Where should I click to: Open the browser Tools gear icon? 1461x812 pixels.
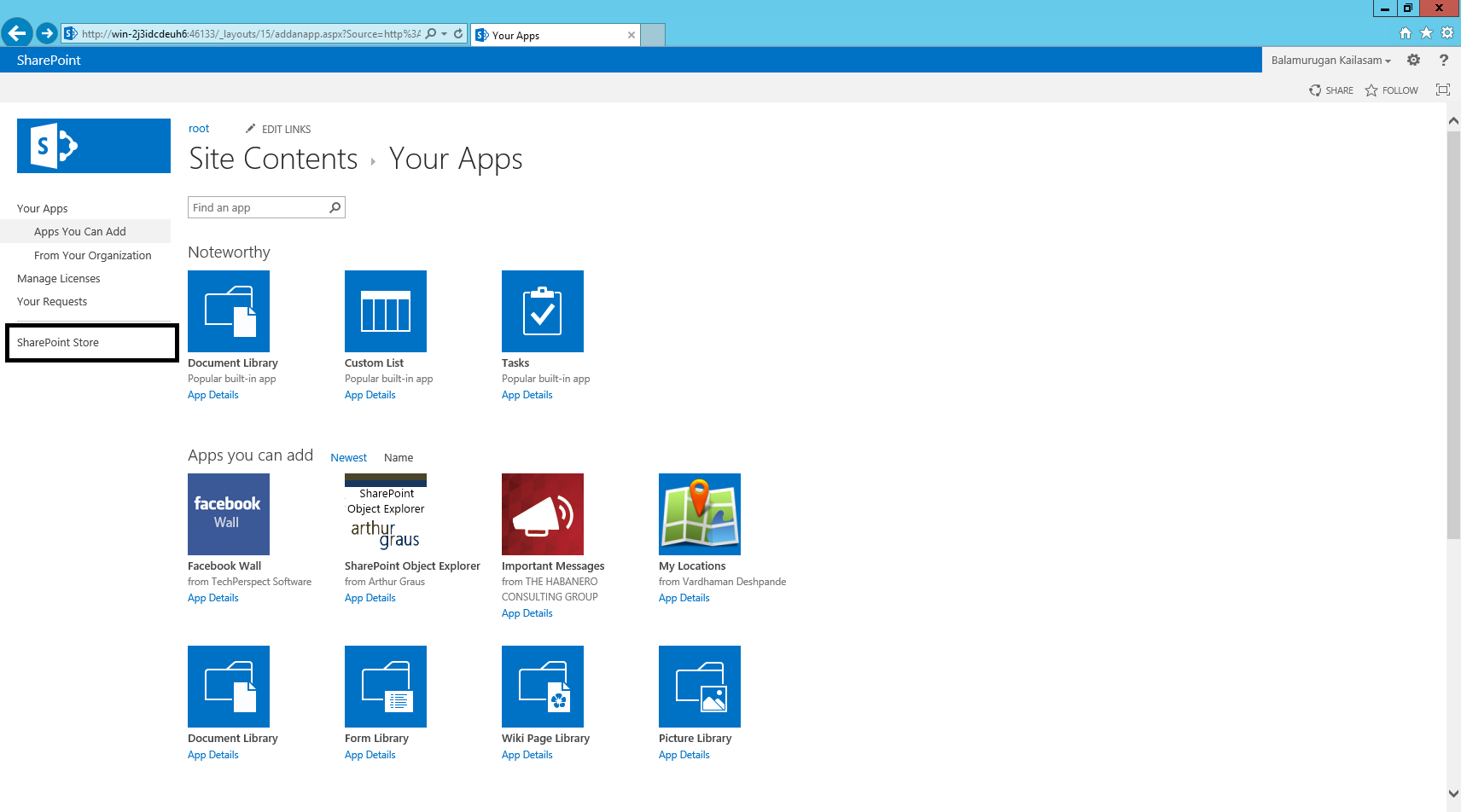[x=1447, y=33]
